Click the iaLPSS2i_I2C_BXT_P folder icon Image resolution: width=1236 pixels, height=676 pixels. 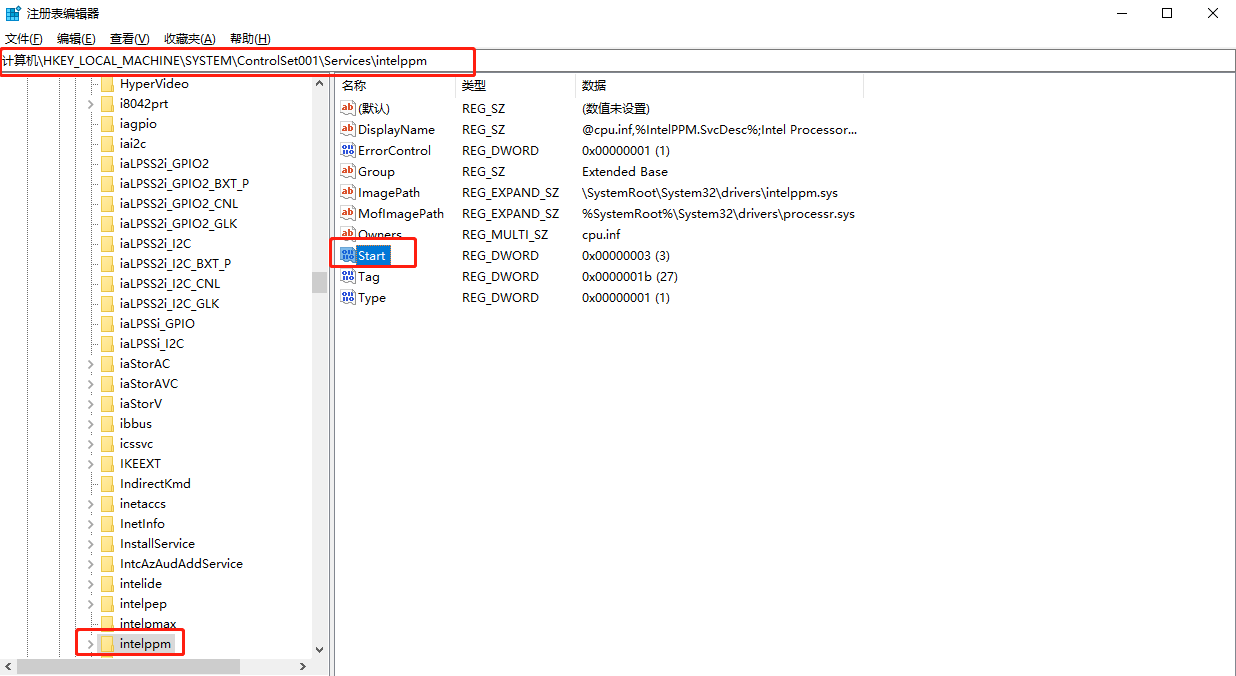pos(107,264)
